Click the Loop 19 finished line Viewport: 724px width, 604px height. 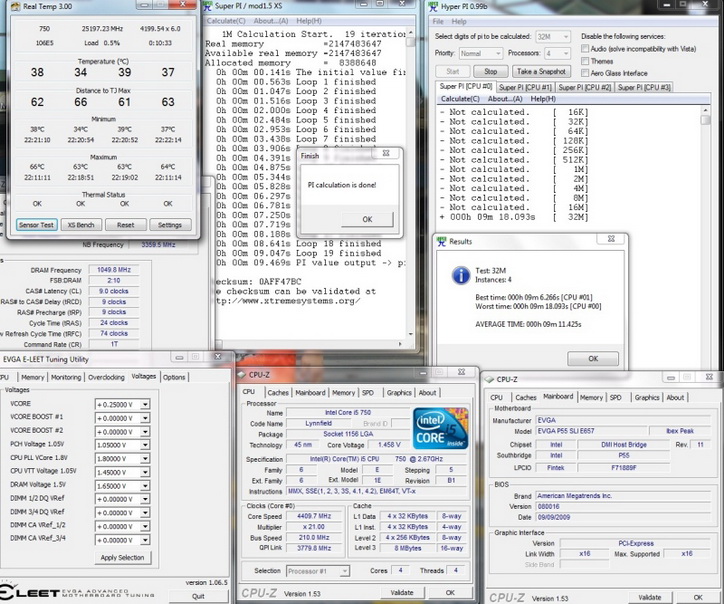(x=299, y=253)
